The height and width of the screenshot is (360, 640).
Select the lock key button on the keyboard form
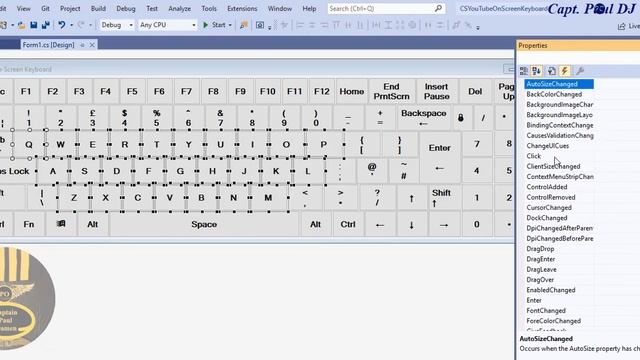(460, 118)
